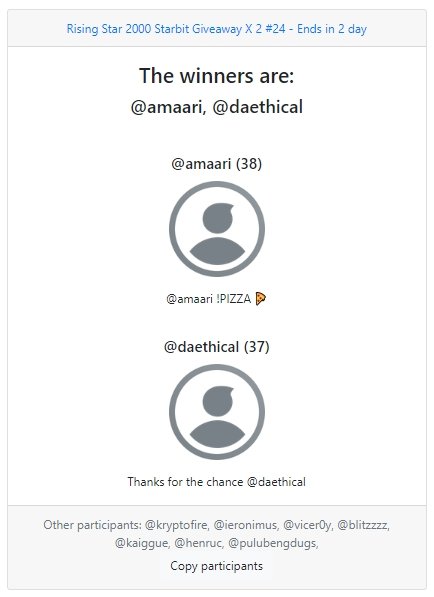Click the pizza emoji beside !PIZZA
Screen dimensions: 434x597
point(260,299)
